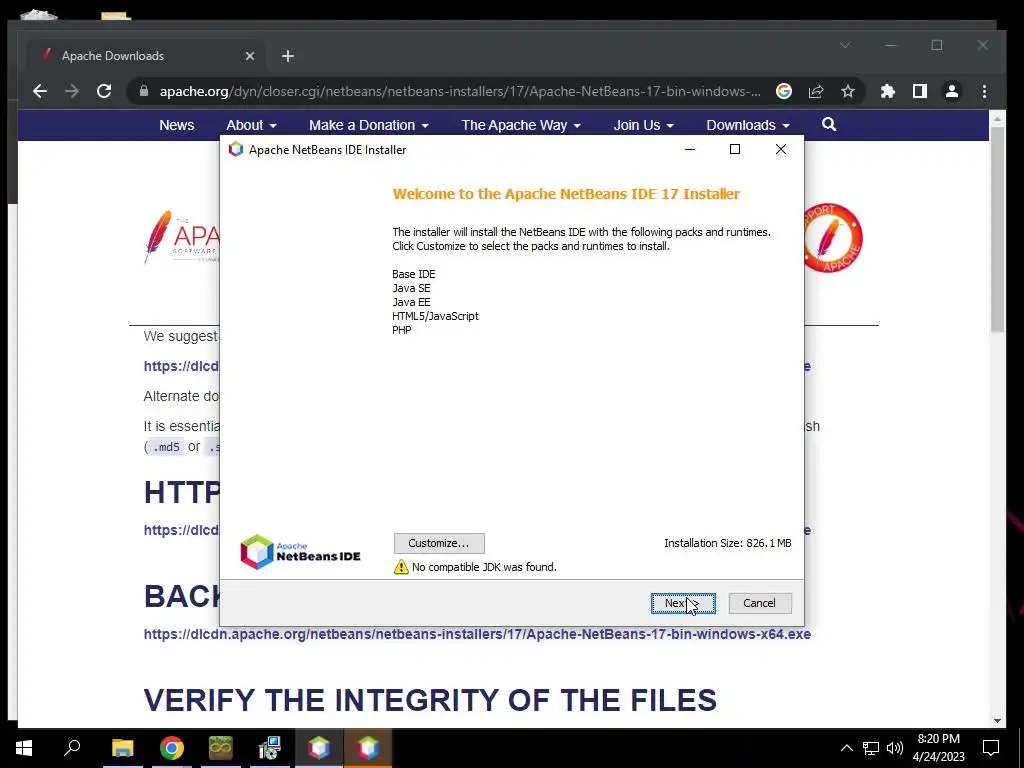1024x768 pixels.
Task: Click the Apache site search icon
Action: click(829, 124)
